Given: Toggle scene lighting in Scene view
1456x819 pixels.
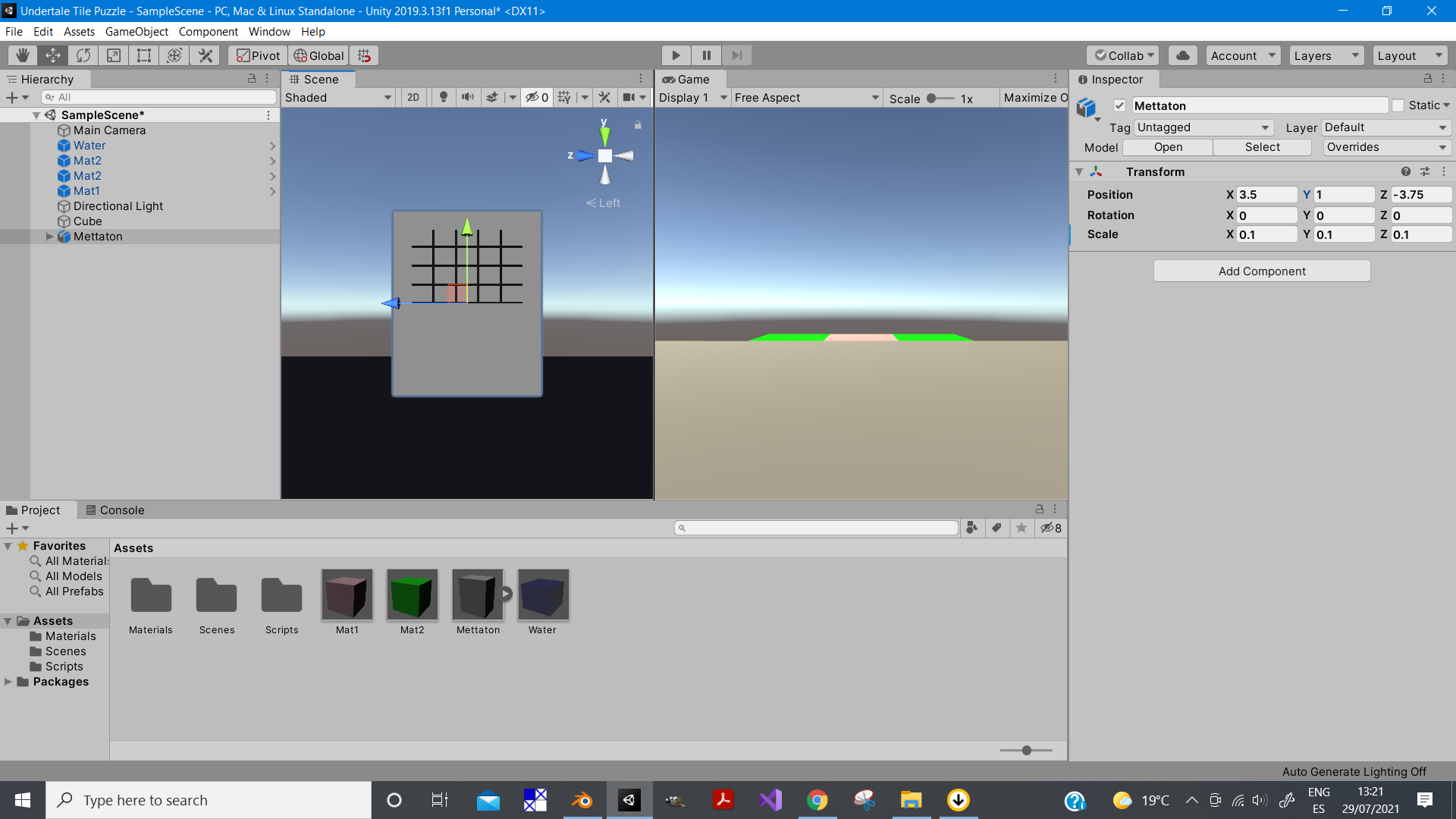Looking at the screenshot, I should pos(444,97).
